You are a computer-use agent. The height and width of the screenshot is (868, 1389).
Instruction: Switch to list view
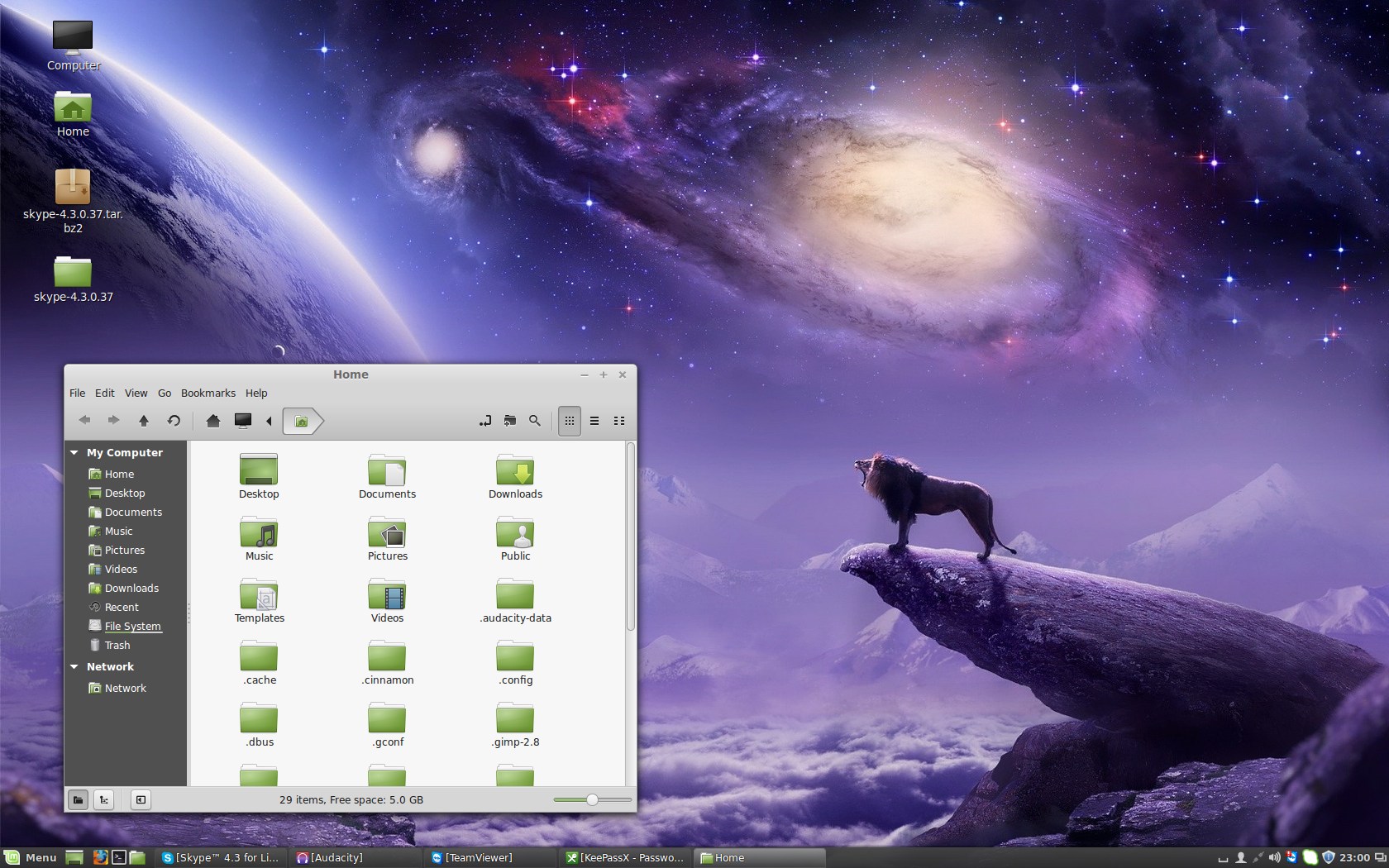coord(594,421)
